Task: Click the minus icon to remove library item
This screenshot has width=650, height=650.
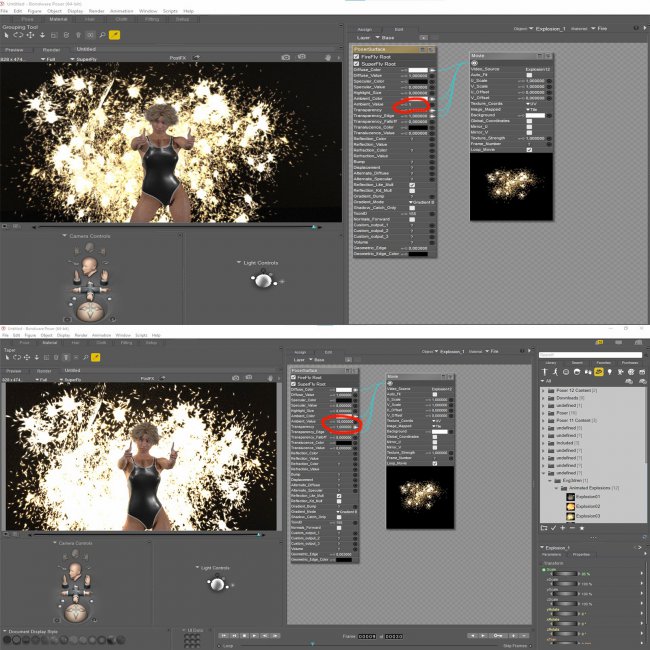Action: click(572, 528)
